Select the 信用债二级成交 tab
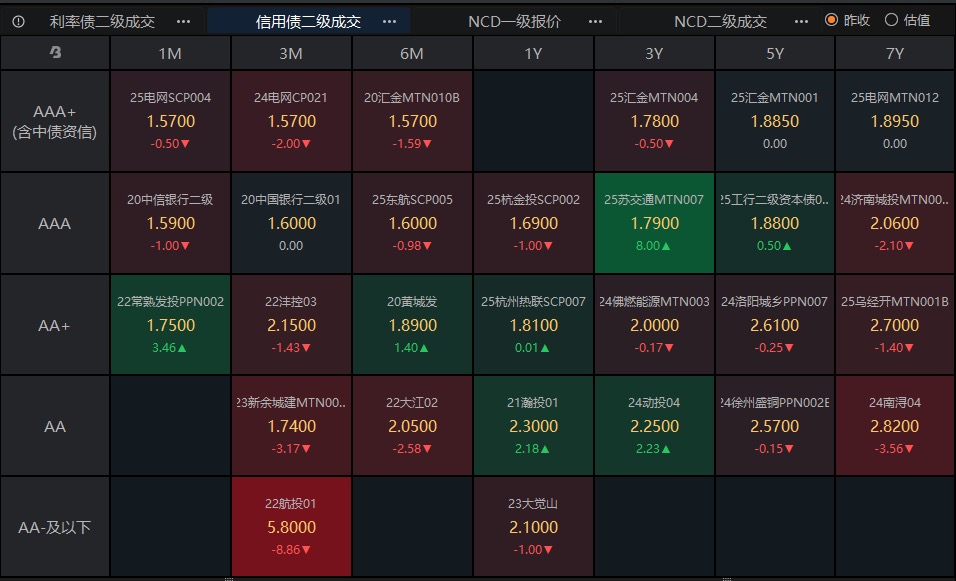Image resolution: width=956 pixels, height=581 pixels. click(309, 22)
